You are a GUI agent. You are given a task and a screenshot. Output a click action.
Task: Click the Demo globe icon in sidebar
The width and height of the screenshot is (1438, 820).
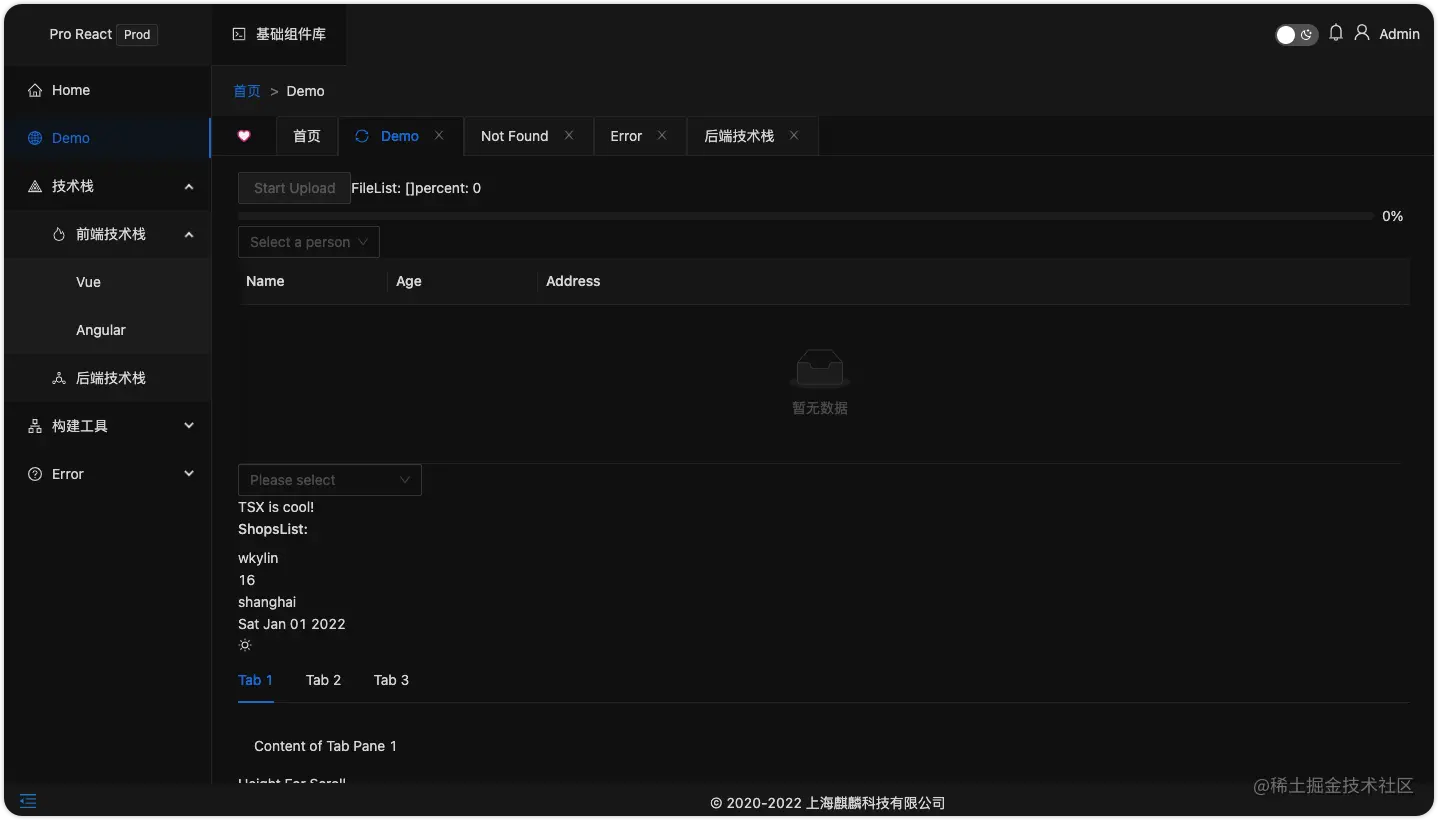[x=35, y=138]
